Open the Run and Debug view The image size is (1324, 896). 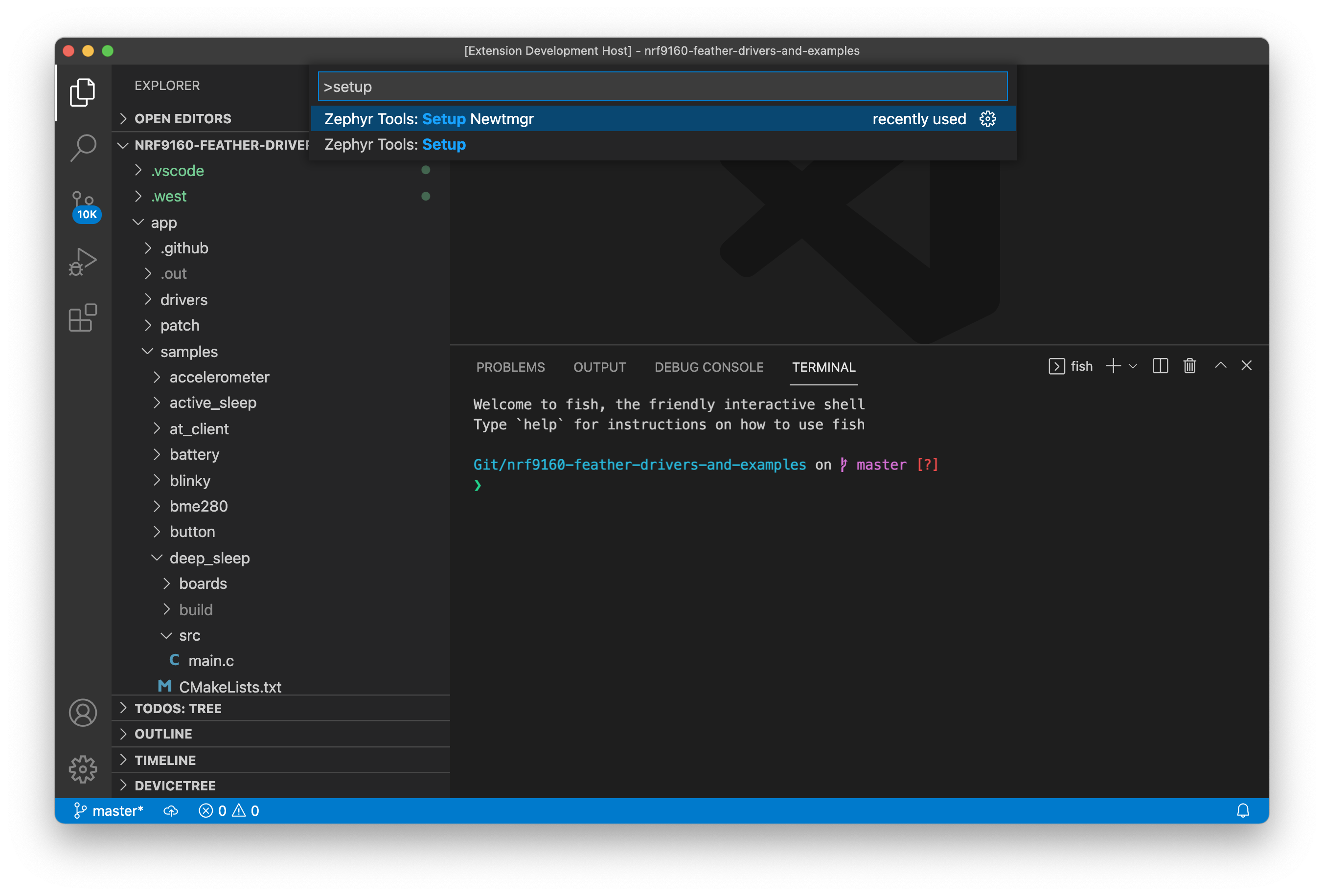[x=83, y=262]
